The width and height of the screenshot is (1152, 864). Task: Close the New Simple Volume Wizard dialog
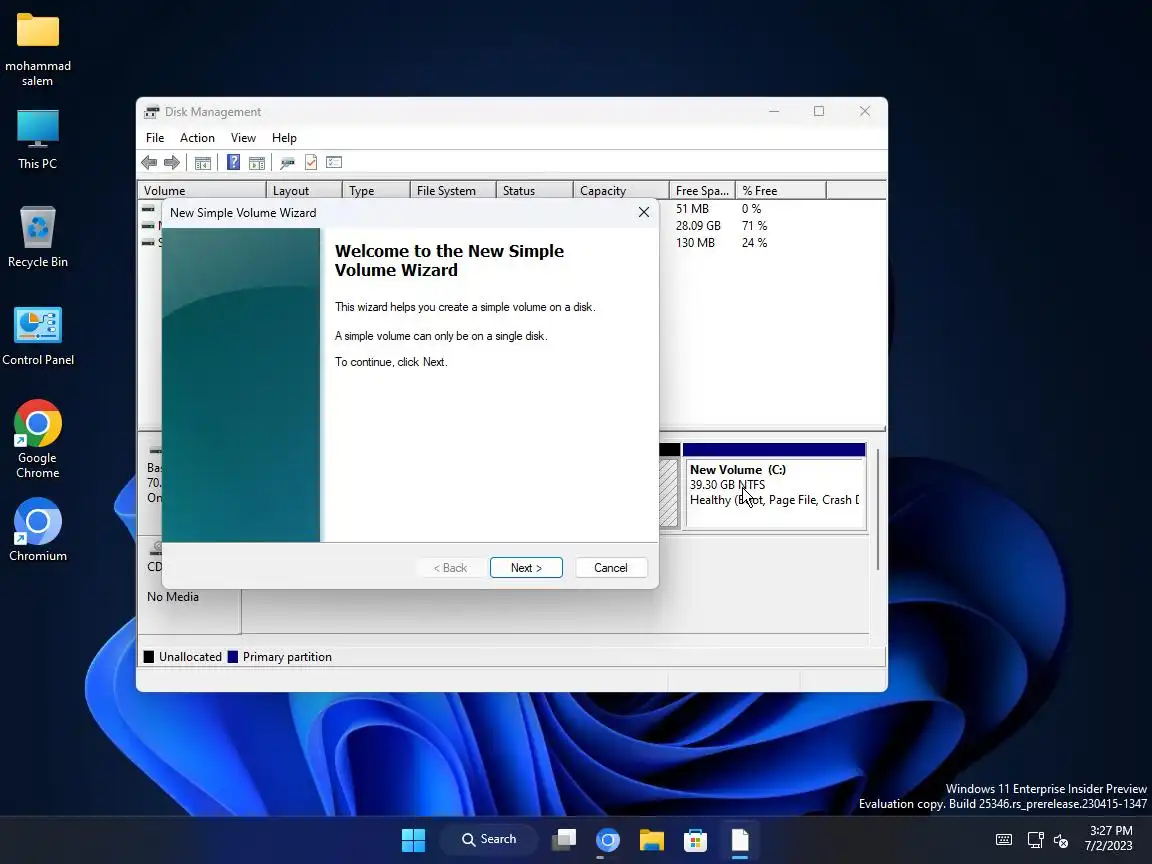[x=644, y=212]
